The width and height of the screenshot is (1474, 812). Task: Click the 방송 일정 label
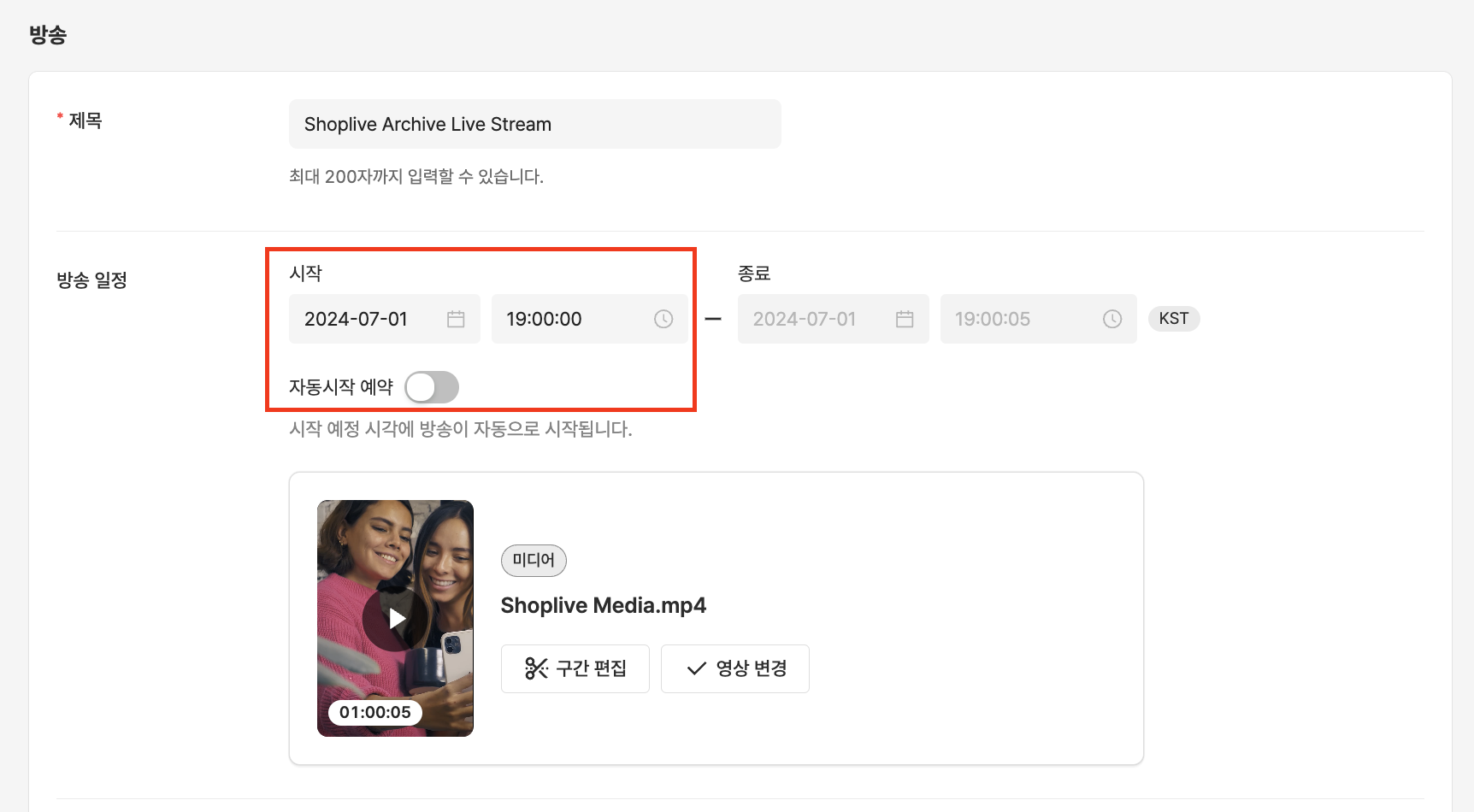pos(91,280)
